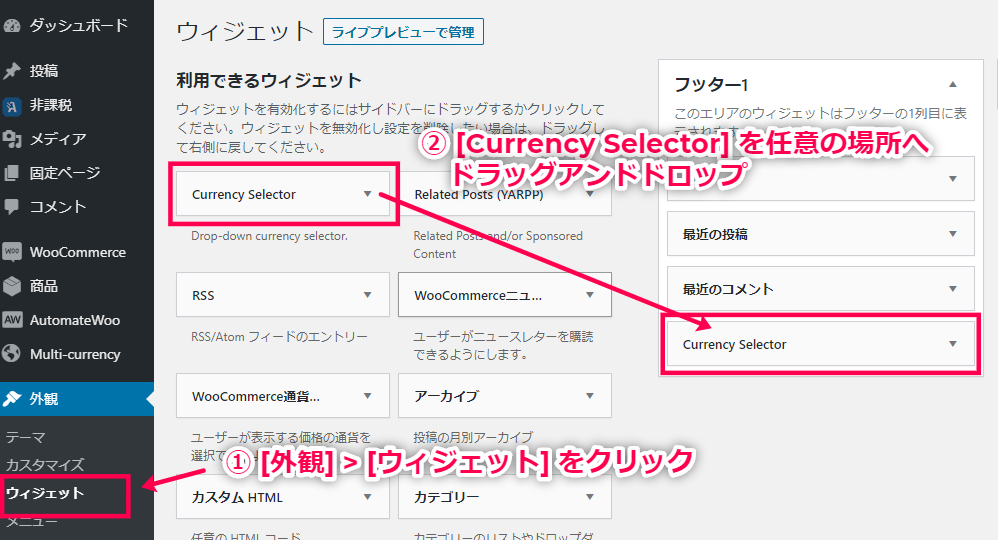Click the 非課税 plugin icon
The height and width of the screenshot is (540, 998).
point(12,105)
